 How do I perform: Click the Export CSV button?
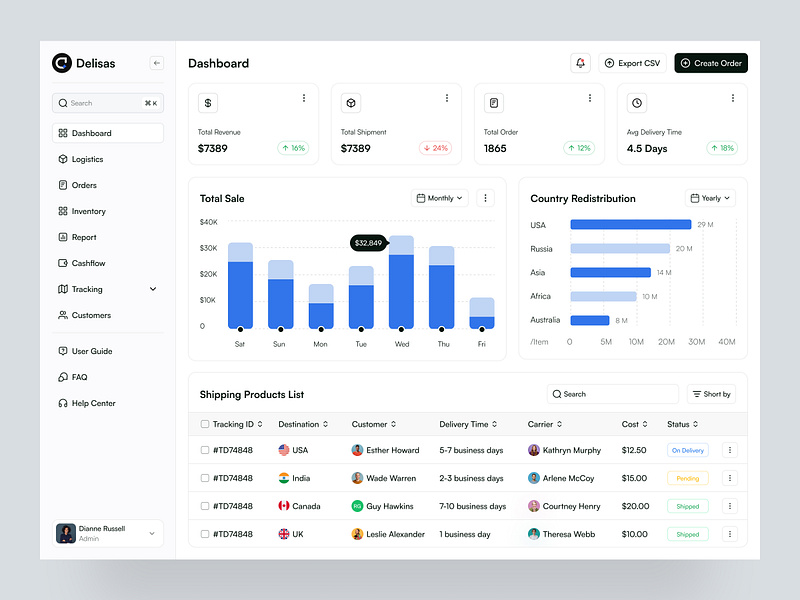632,63
